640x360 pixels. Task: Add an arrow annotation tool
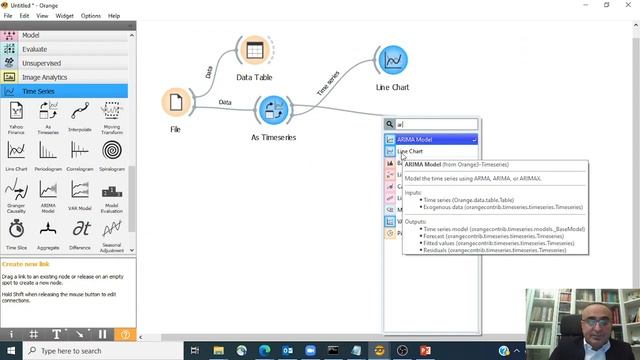80,334
